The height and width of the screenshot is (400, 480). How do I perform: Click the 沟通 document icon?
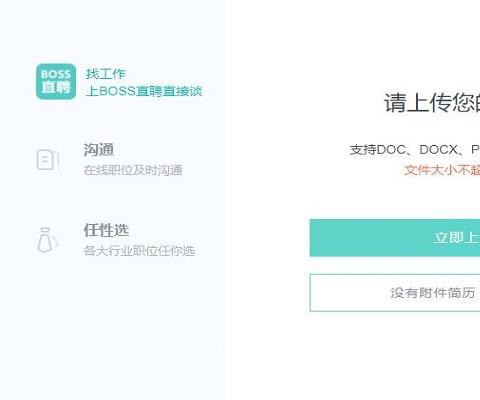(47, 160)
